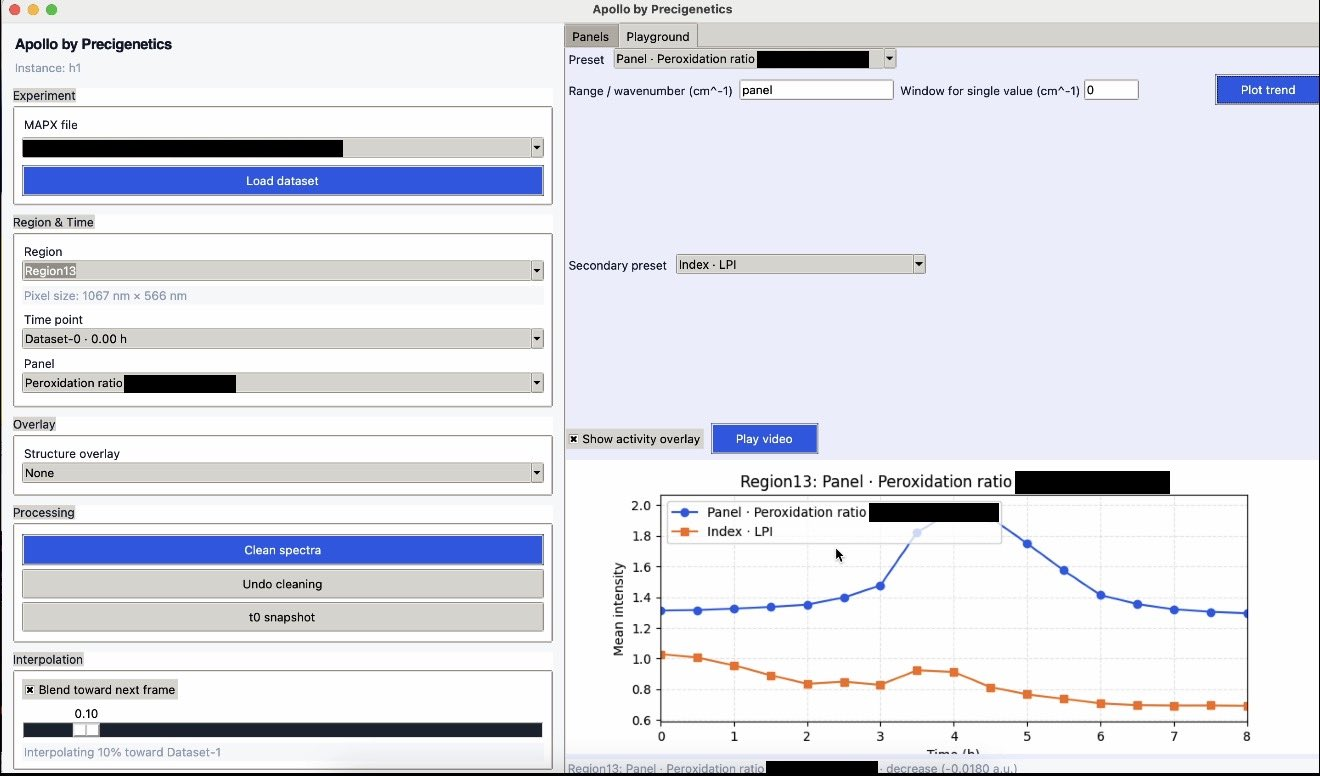Click the Mean intensity axis label
Viewport: 1320px width, 776px height.
tap(619, 609)
